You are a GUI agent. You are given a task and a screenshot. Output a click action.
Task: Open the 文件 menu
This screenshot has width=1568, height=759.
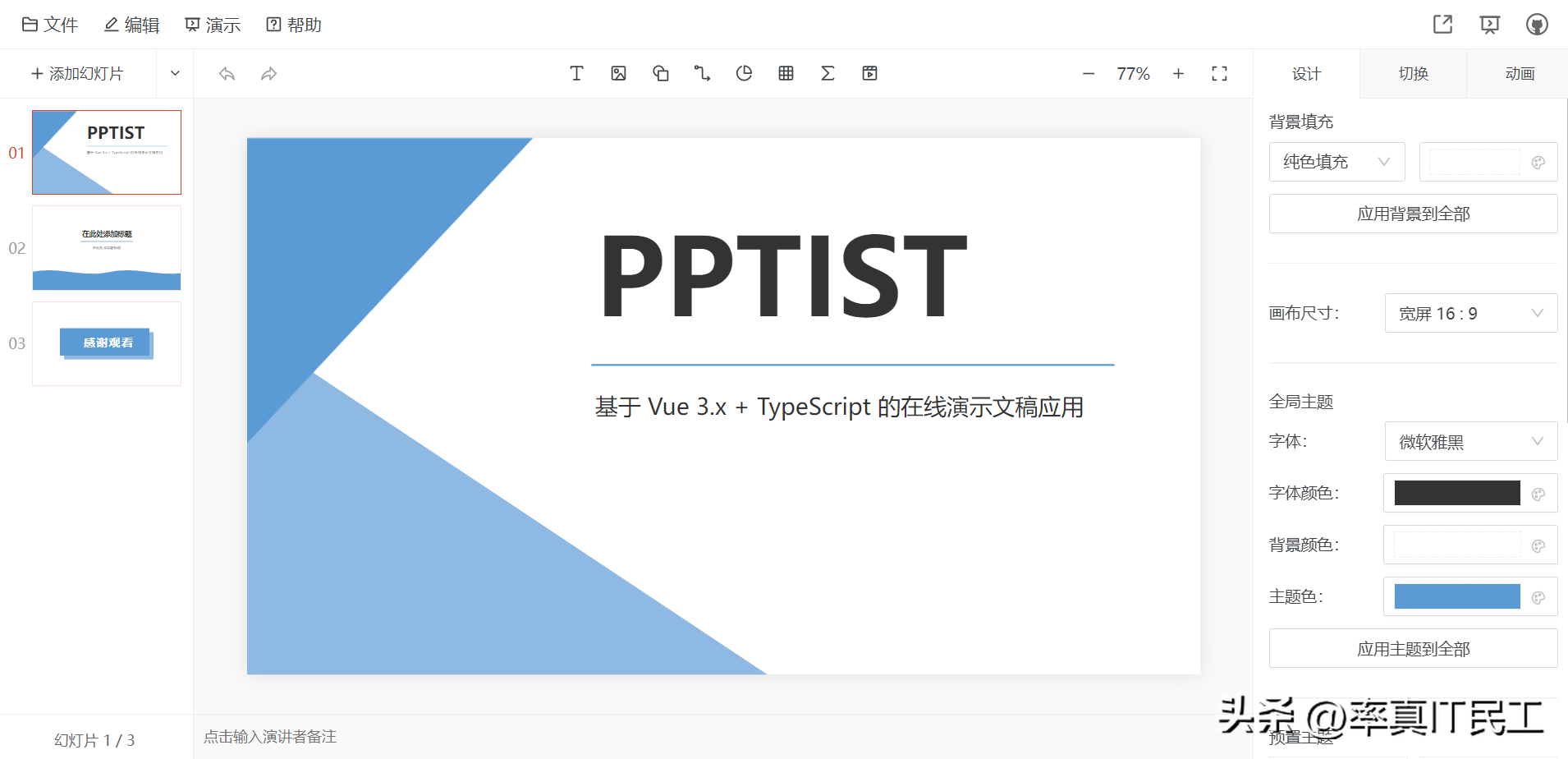point(49,24)
